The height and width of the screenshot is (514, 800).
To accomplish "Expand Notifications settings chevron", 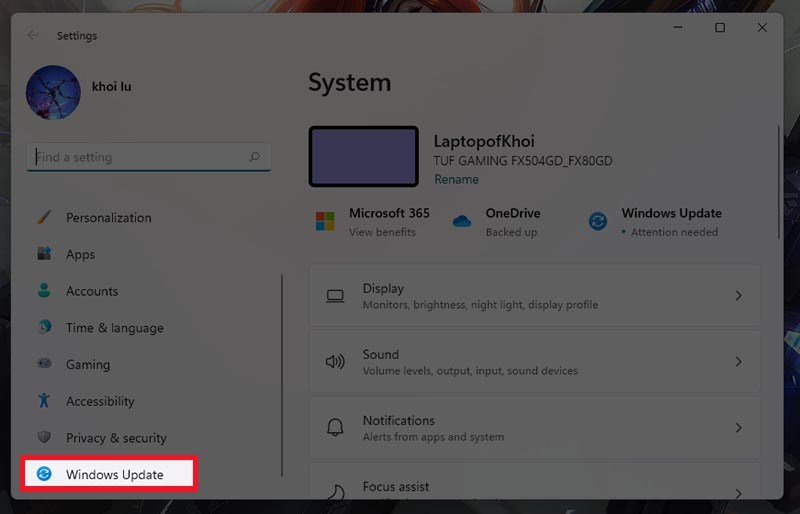I will (738, 427).
